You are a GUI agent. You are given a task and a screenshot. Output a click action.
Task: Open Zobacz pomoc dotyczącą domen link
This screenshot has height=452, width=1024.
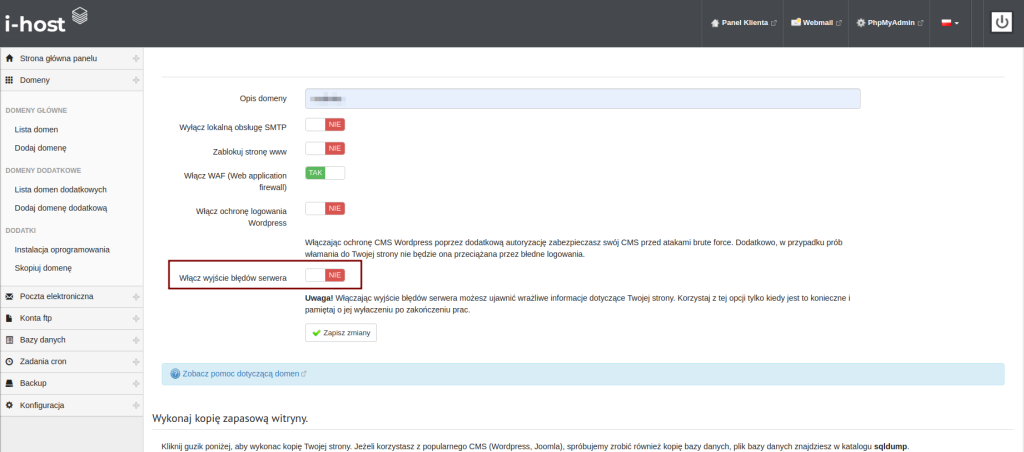(x=241, y=373)
